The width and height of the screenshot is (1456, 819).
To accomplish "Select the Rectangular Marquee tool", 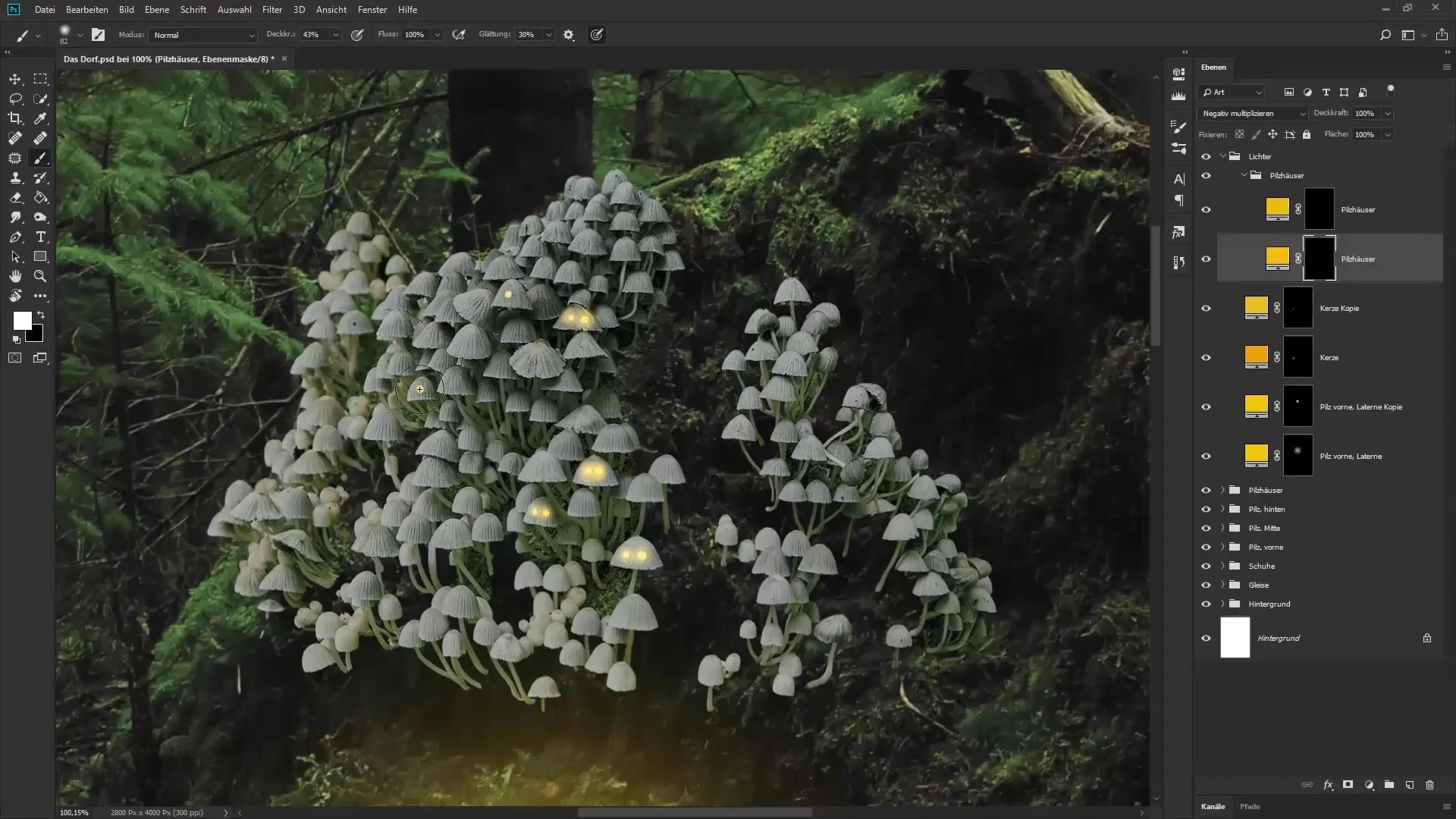I will (x=40, y=79).
